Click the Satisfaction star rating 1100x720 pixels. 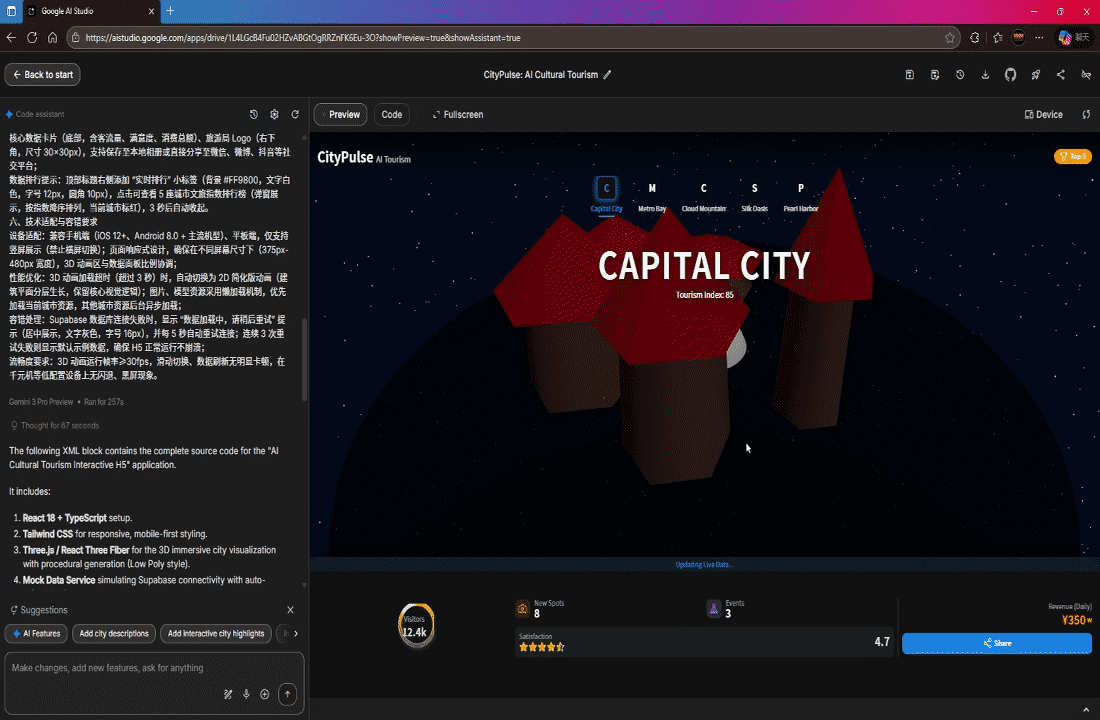click(x=542, y=647)
